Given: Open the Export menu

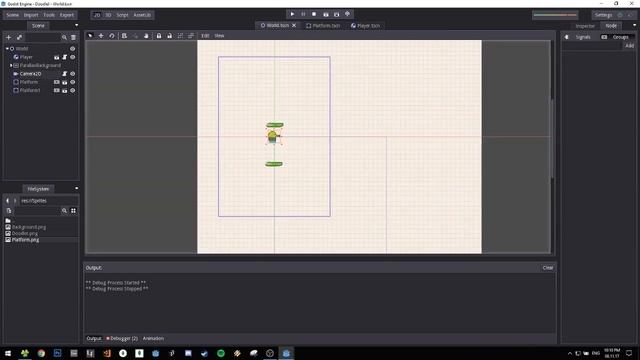Looking at the screenshot, I should (x=67, y=15).
